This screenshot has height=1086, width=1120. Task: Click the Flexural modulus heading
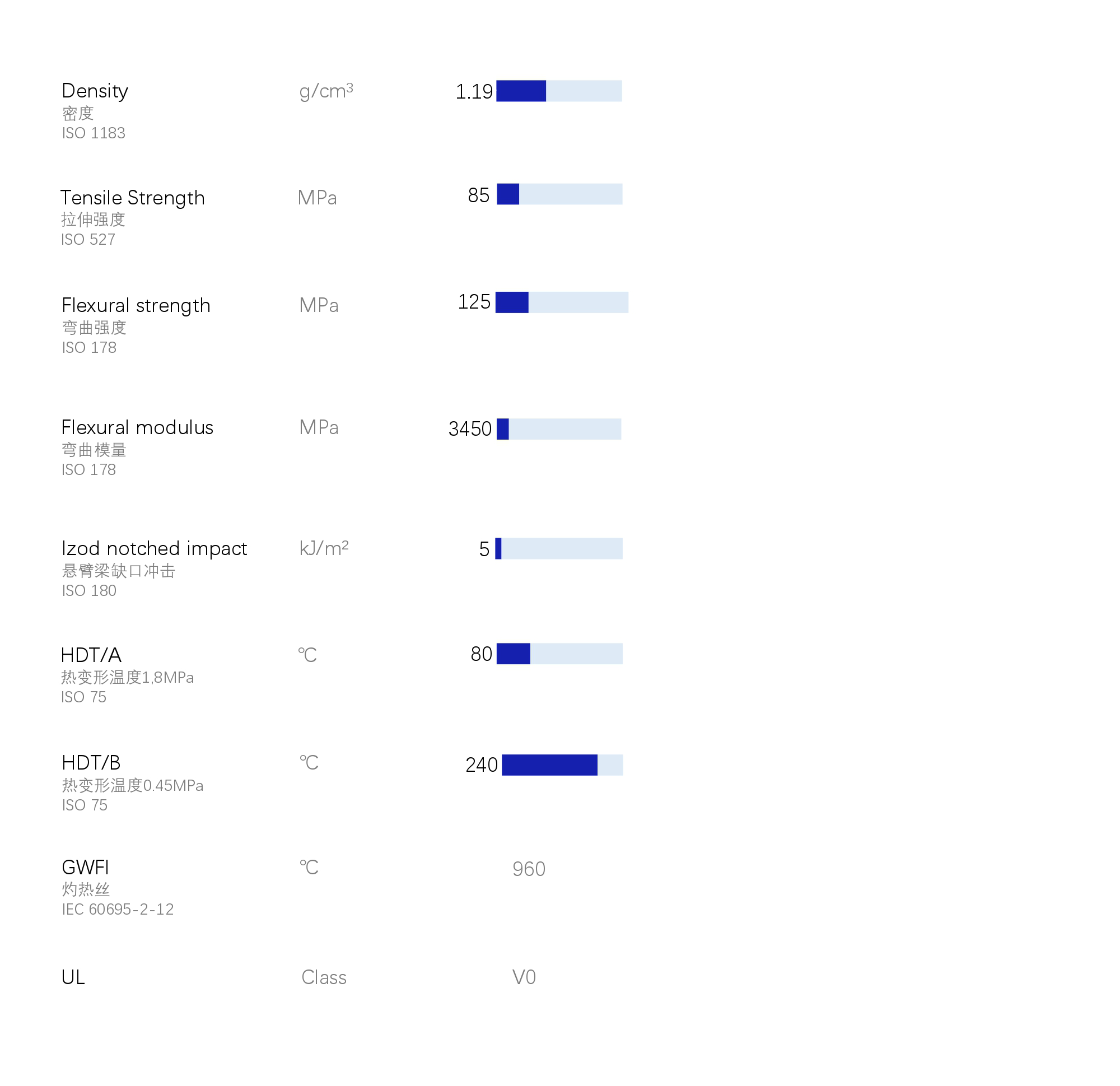137,427
